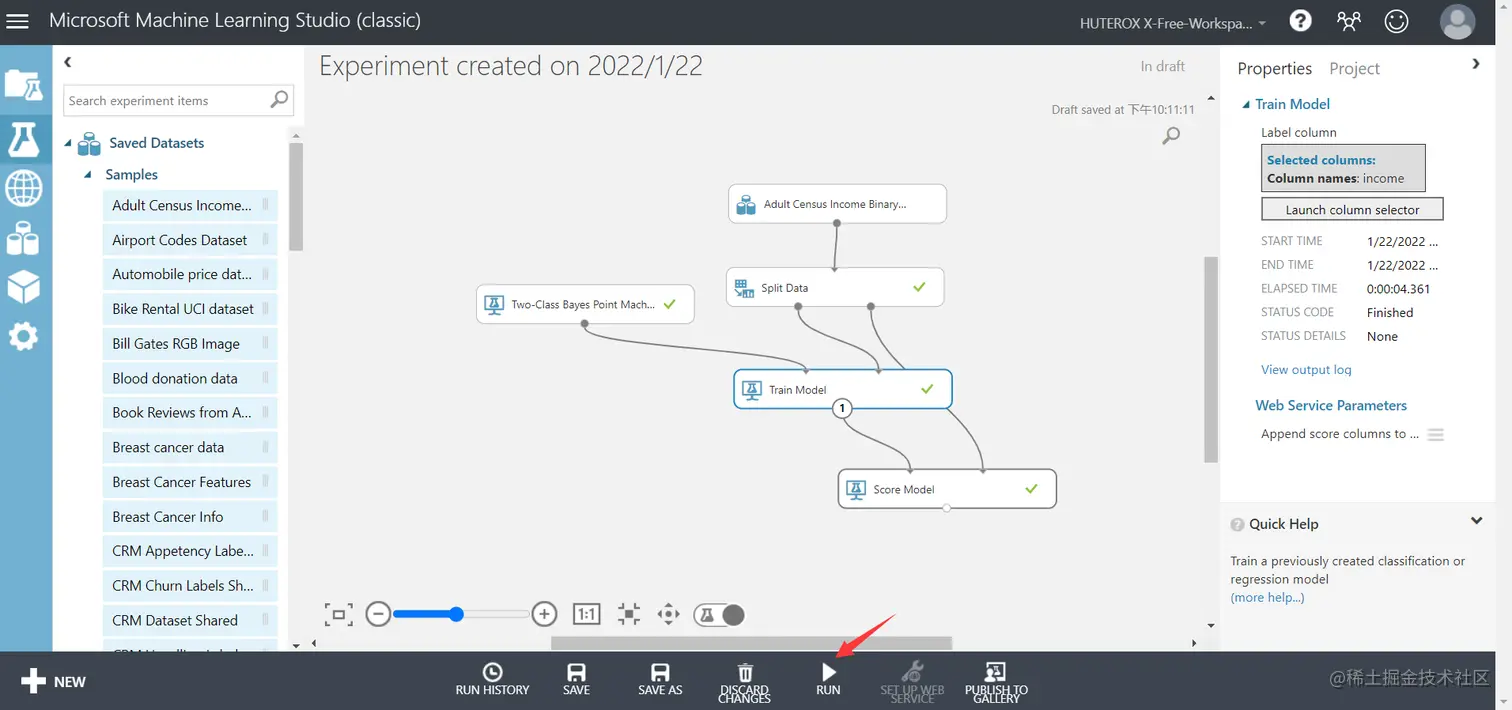The width and height of the screenshot is (1512, 710).
Task: Click the search magnifier in experiment items
Action: click(279, 99)
